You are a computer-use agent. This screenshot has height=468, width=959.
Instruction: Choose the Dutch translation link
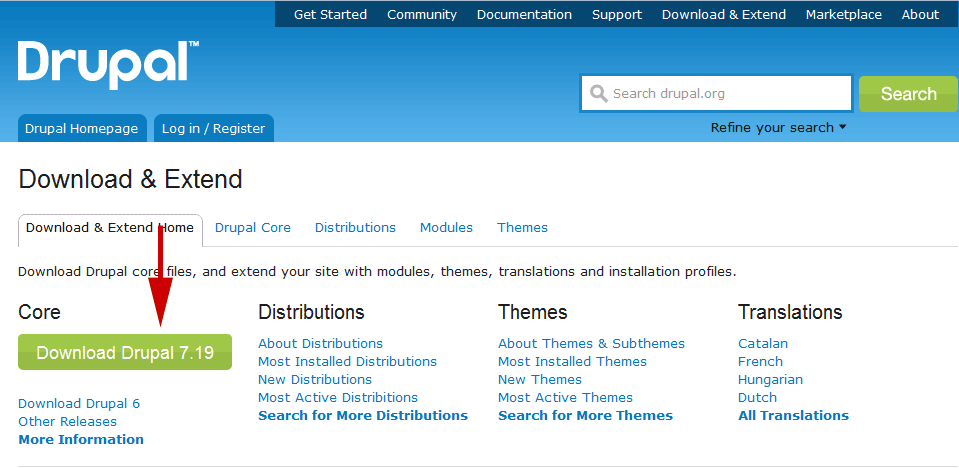(x=757, y=398)
